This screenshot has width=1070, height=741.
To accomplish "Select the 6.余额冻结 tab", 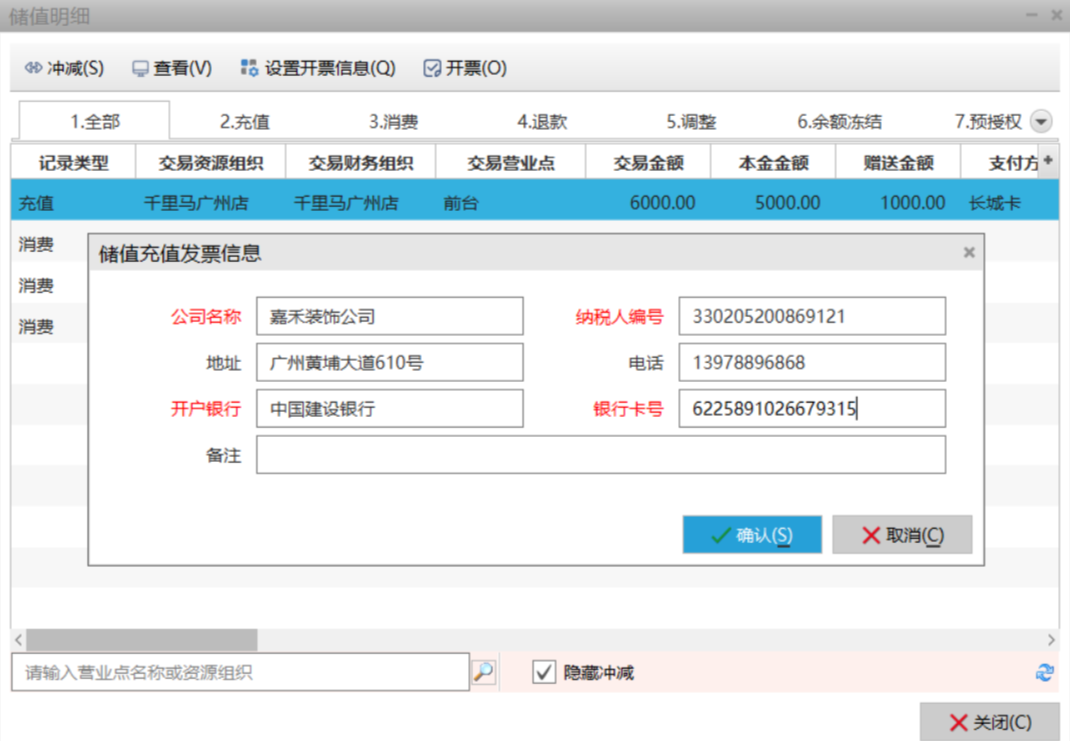I will [x=839, y=122].
